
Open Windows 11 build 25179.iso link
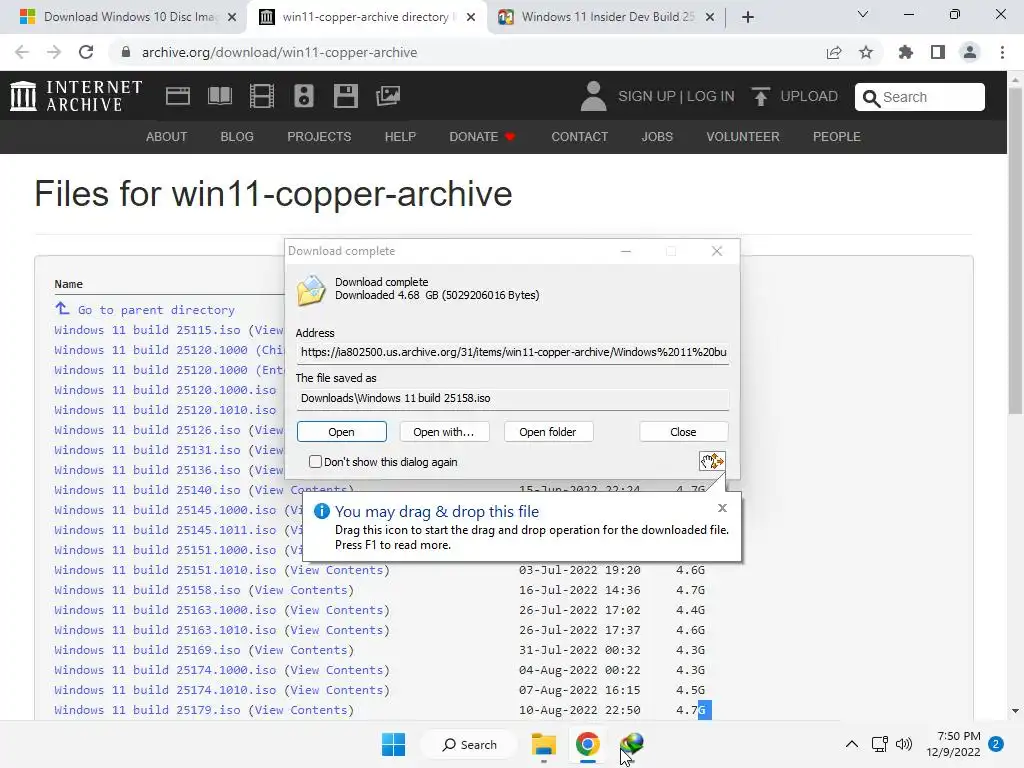[x=148, y=710]
